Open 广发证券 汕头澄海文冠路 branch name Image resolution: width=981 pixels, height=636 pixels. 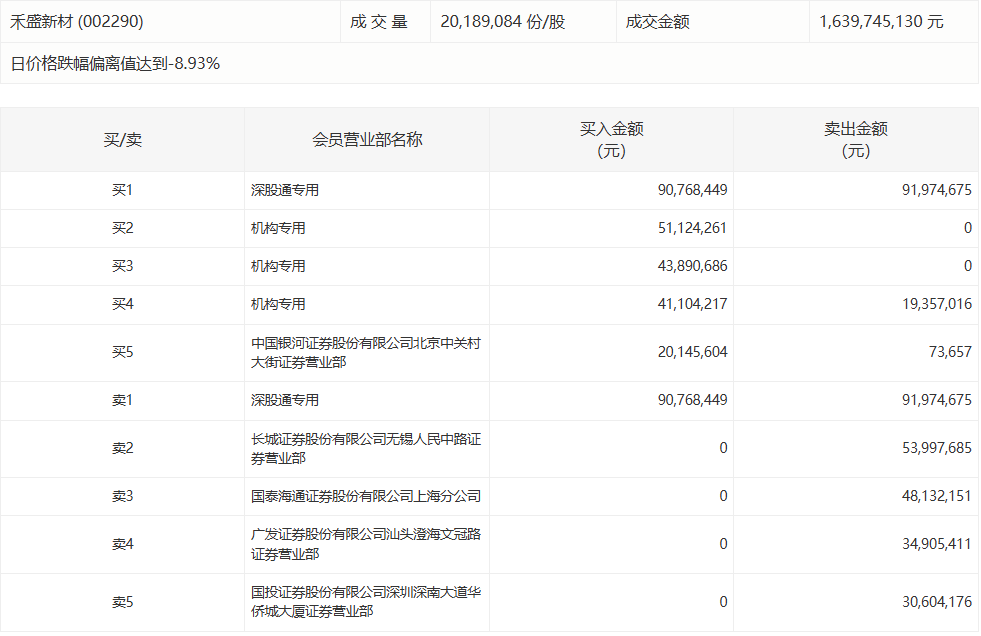tap(366, 544)
